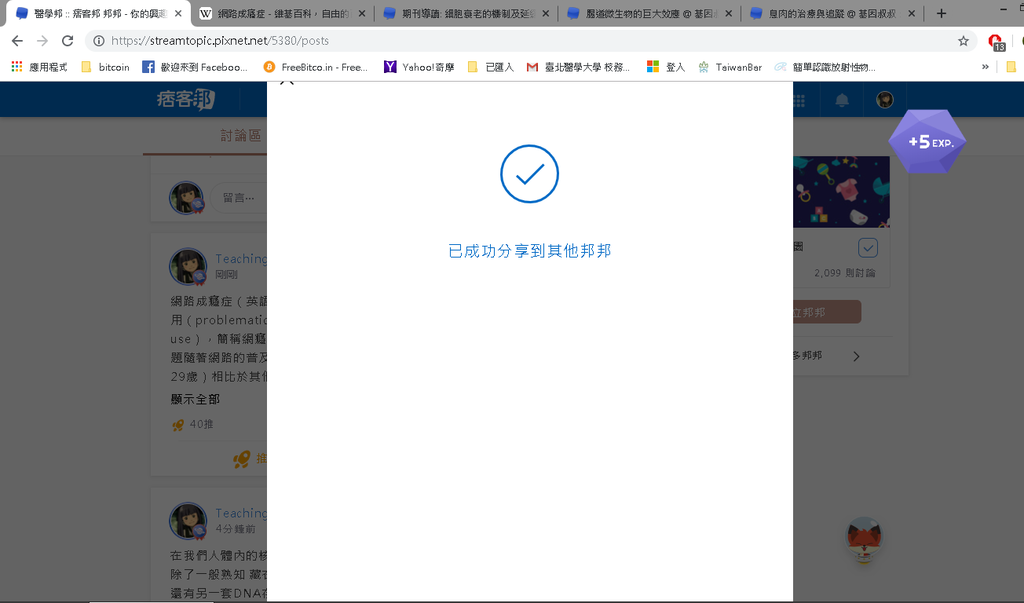The width and height of the screenshot is (1024, 603).
Task: Switch to the 期刊導讀 tab
Action: tap(466, 13)
